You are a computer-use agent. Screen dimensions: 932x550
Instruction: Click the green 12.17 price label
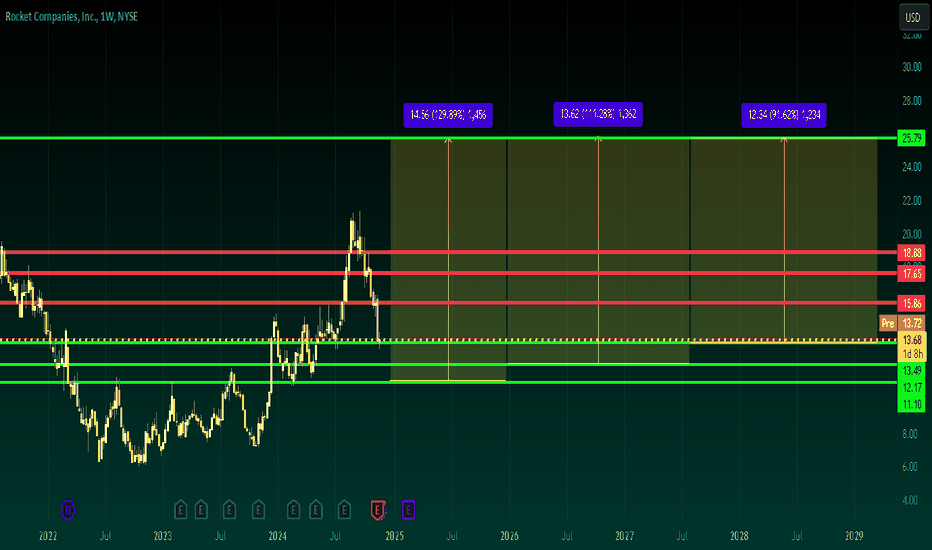pos(912,388)
